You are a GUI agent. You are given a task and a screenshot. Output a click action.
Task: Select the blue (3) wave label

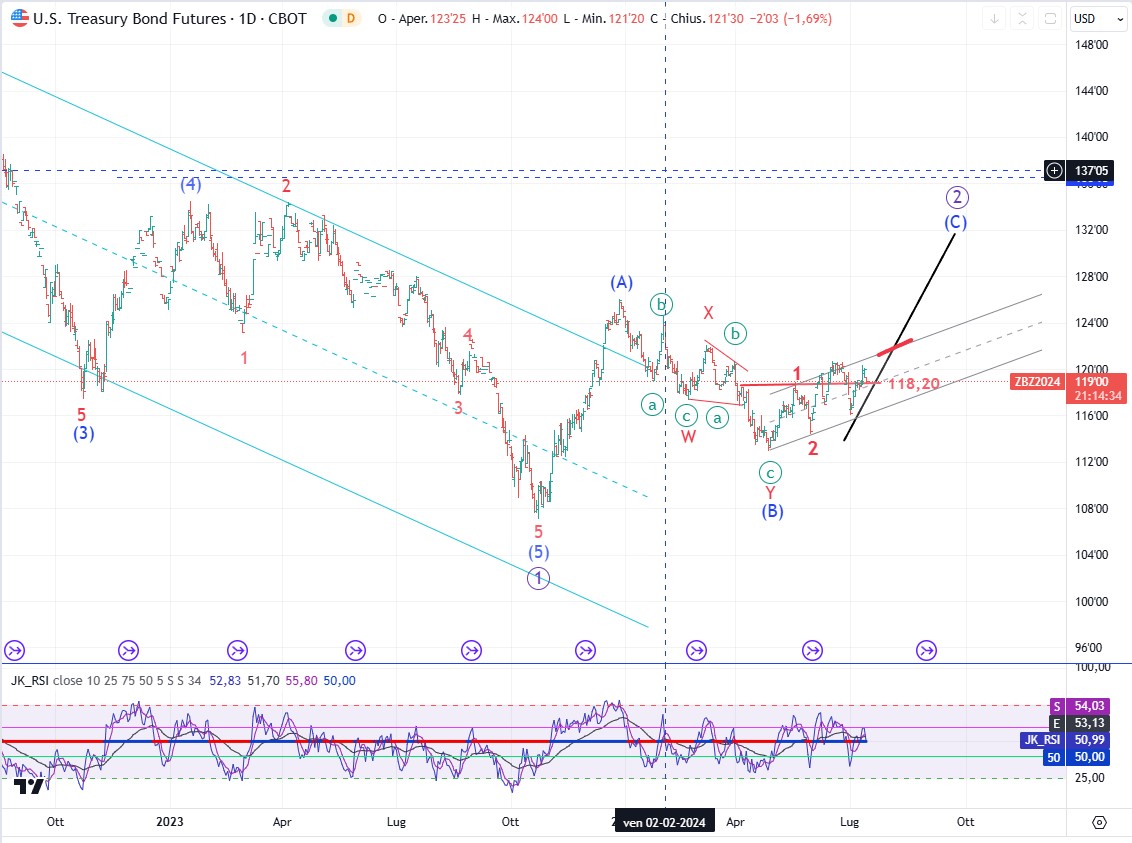84,433
